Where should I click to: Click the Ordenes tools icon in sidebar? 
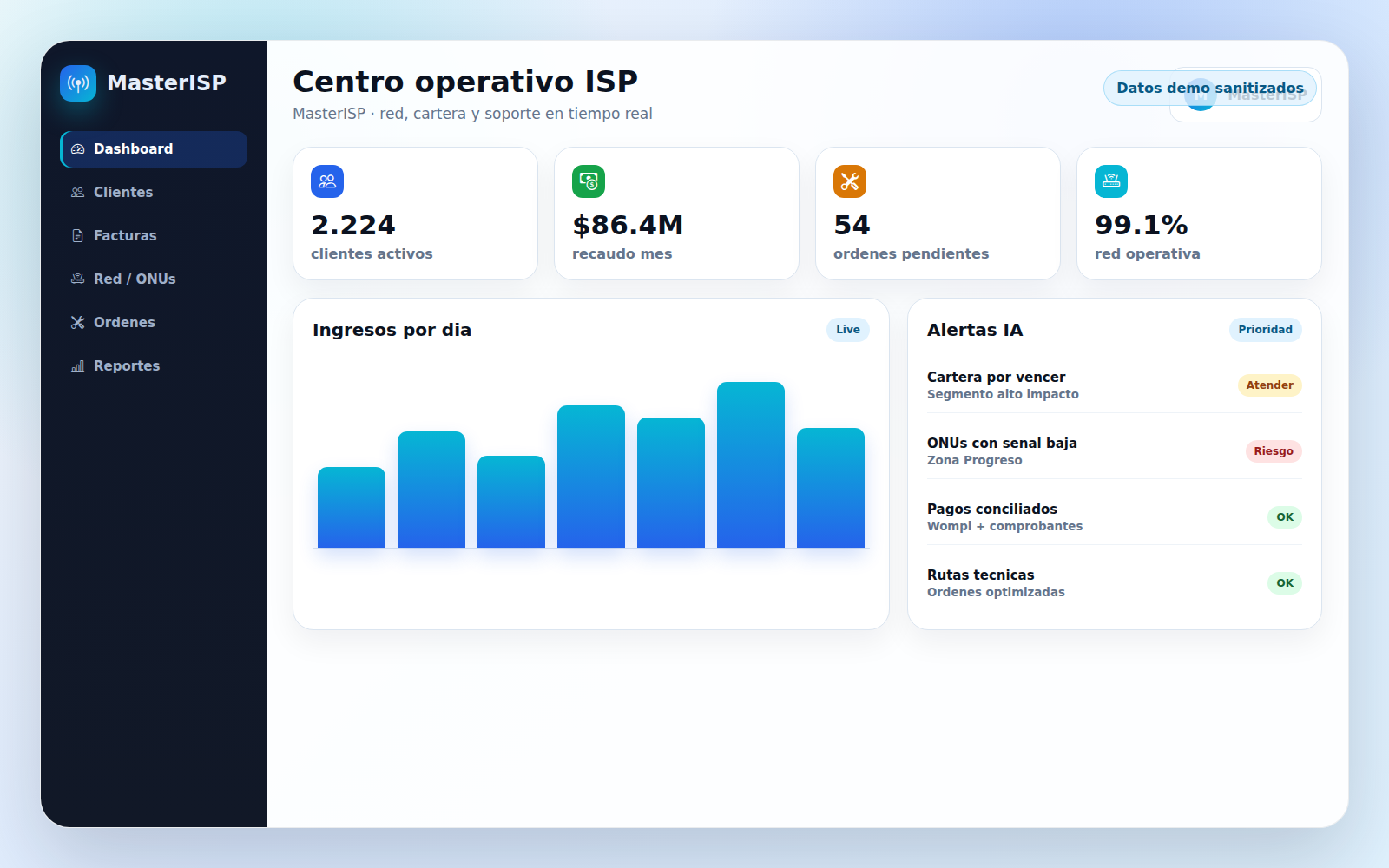(77, 323)
